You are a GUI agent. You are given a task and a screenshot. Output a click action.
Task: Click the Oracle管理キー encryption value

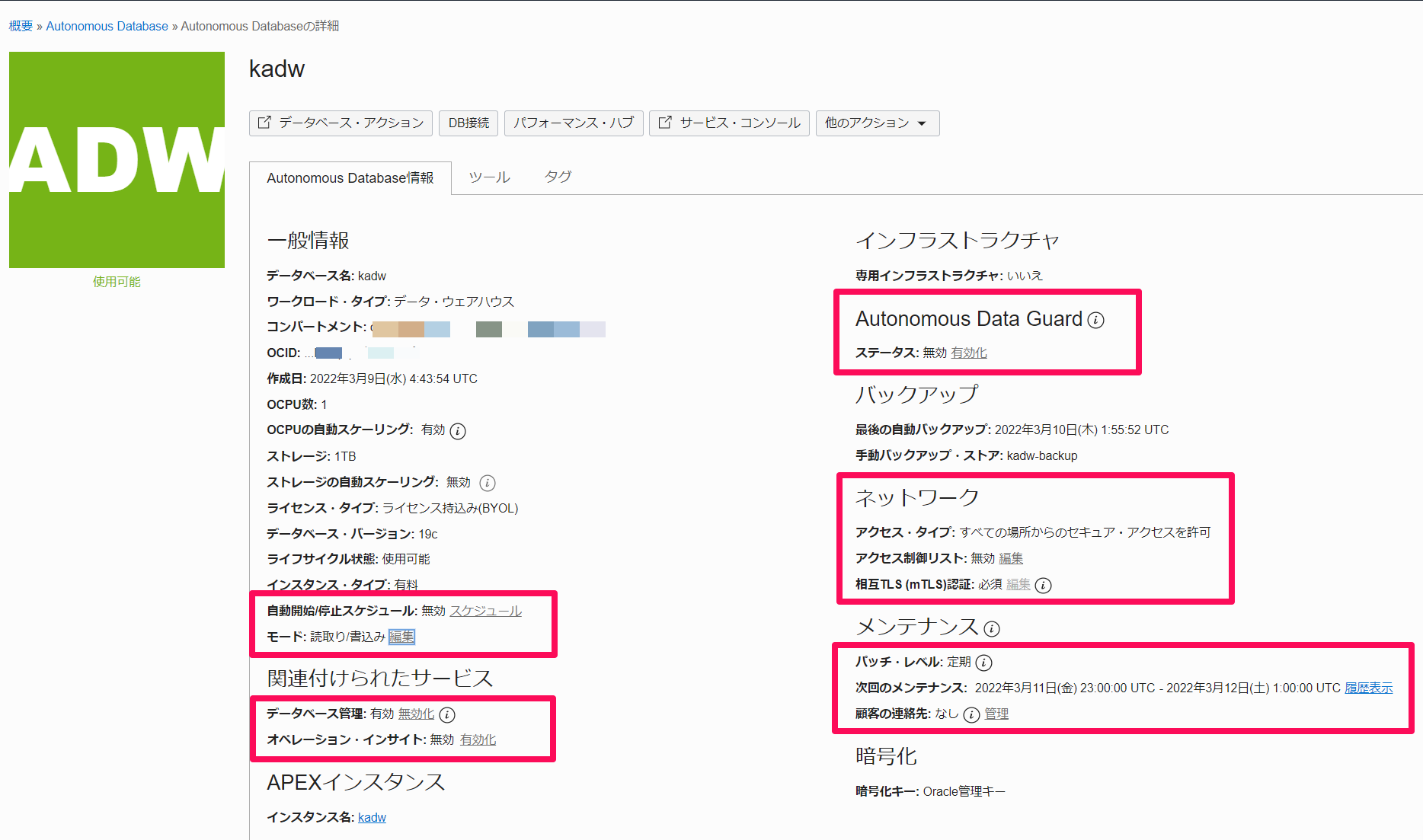(x=964, y=791)
